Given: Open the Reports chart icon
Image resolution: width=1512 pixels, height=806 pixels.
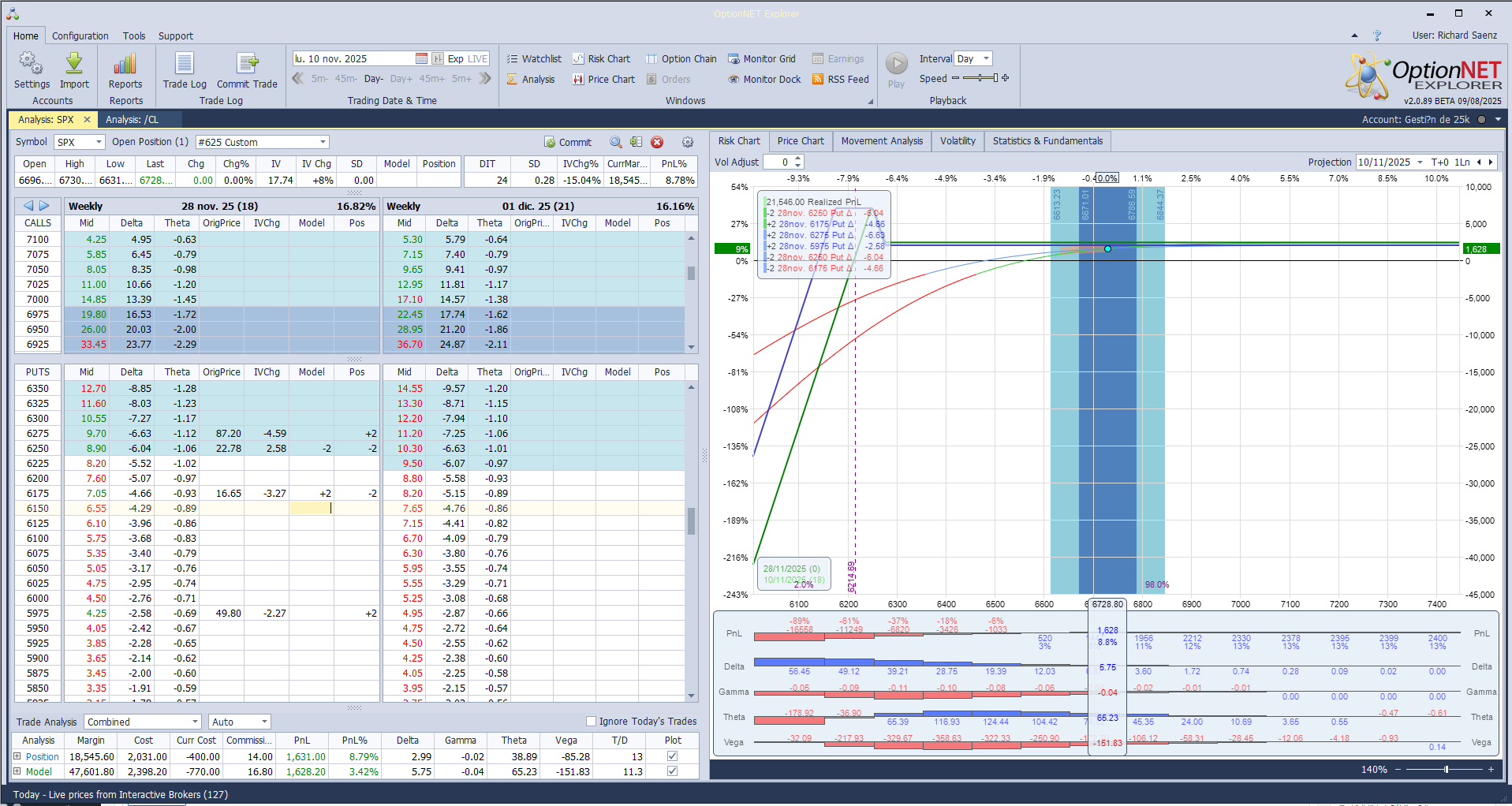Looking at the screenshot, I should (125, 70).
